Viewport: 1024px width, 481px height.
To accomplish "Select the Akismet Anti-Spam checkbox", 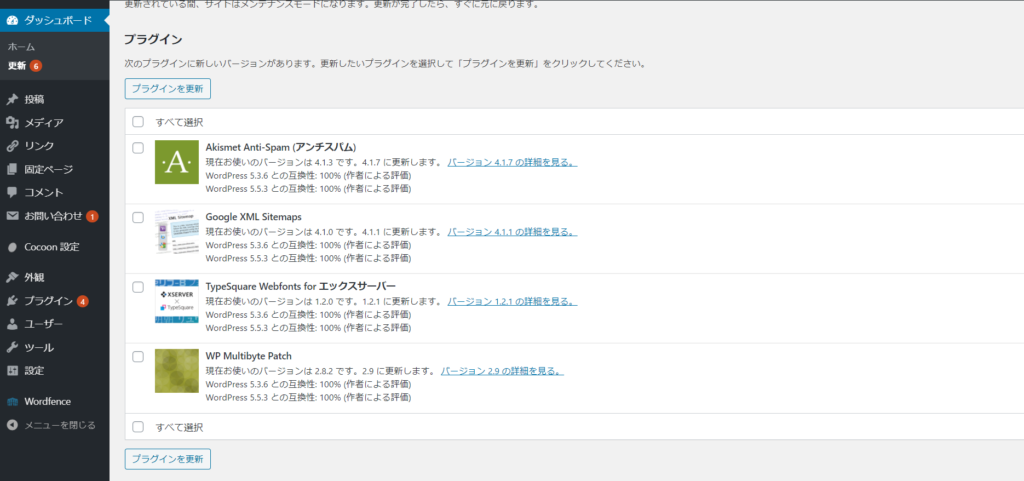I will (x=138, y=148).
